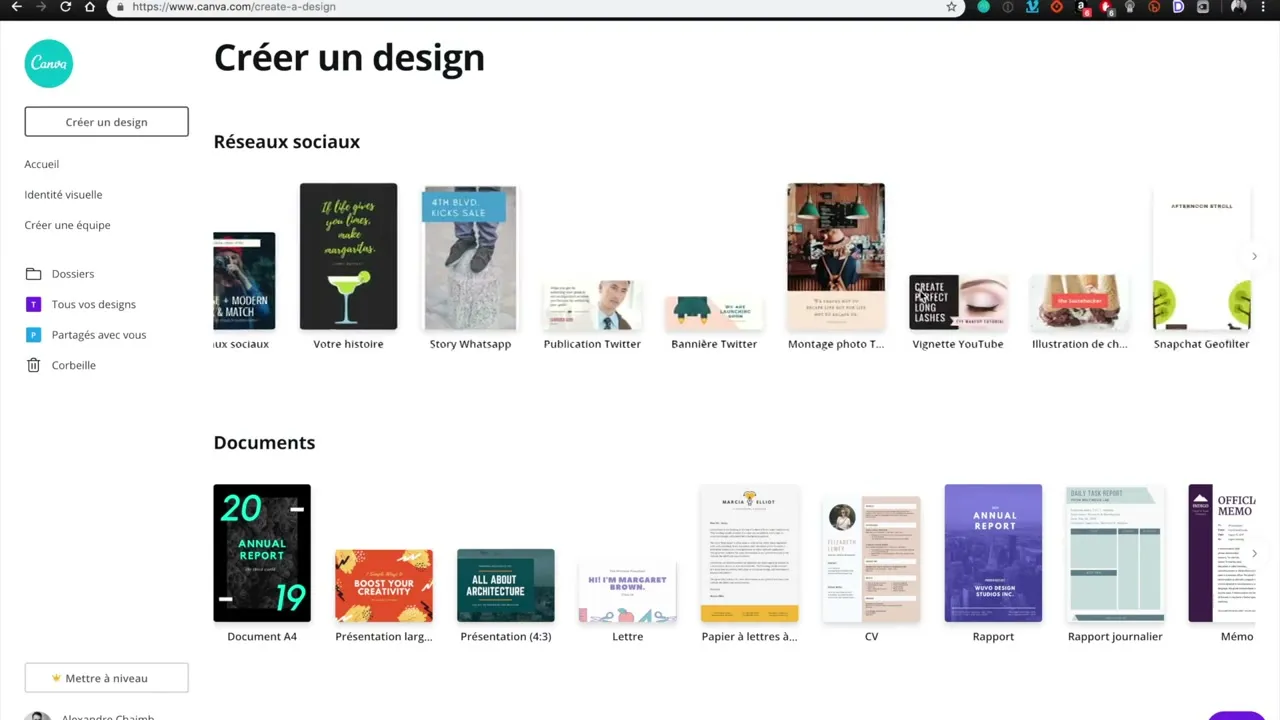Open the Présentation (4:3) template

coord(505,585)
